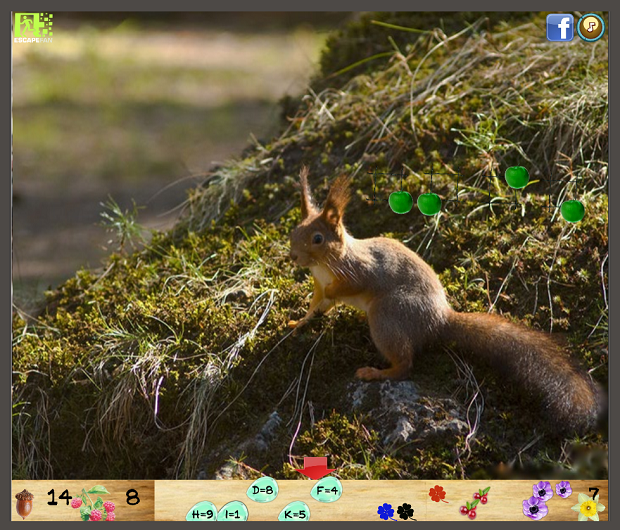Select the red cherries item
Image resolution: width=620 pixels, height=530 pixels.
[x=473, y=503]
